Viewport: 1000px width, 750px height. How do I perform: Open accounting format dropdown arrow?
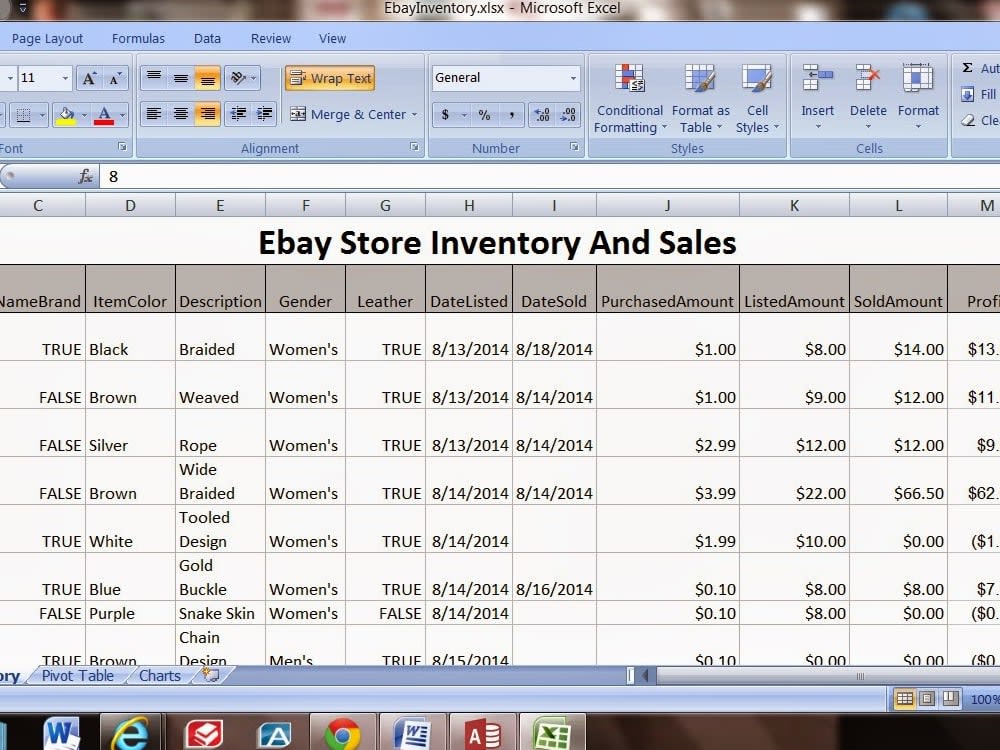coord(464,115)
